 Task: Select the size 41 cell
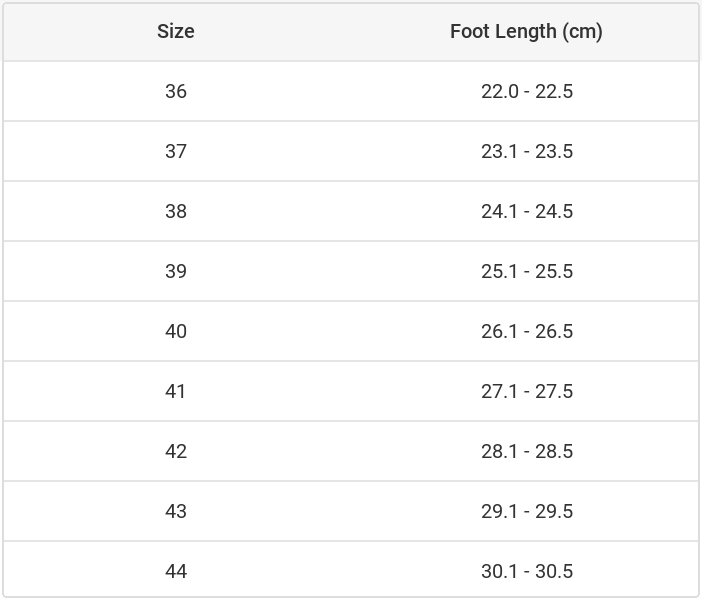(x=176, y=391)
